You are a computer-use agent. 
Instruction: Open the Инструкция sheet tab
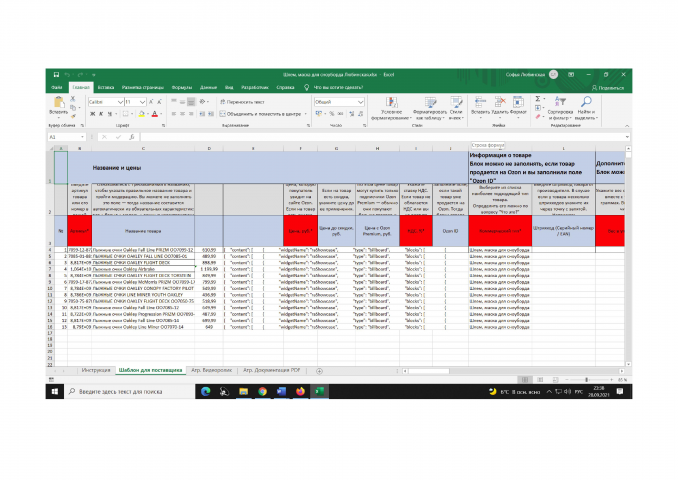96,369
